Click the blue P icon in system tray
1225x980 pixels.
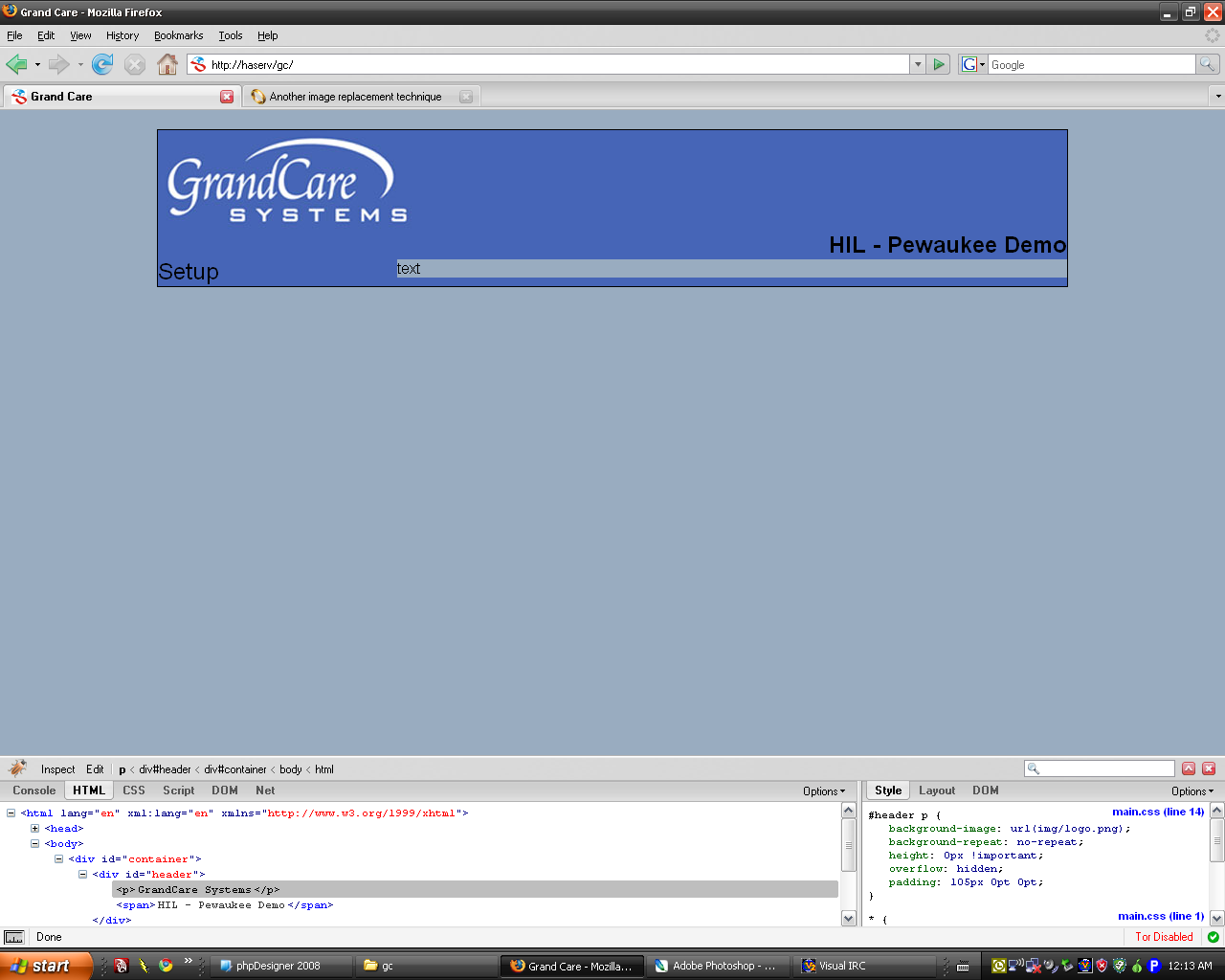pyautogui.click(x=1153, y=966)
